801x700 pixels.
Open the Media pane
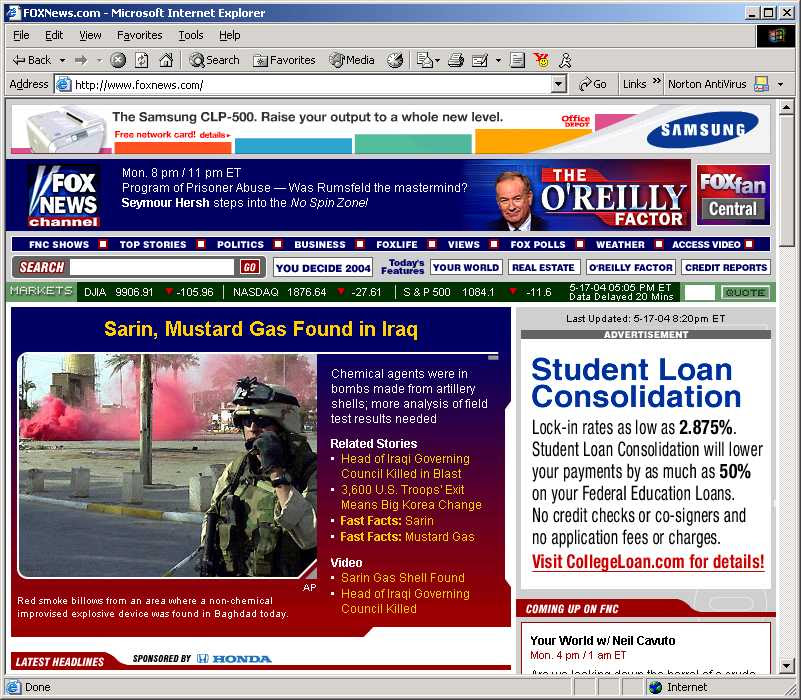(352, 60)
